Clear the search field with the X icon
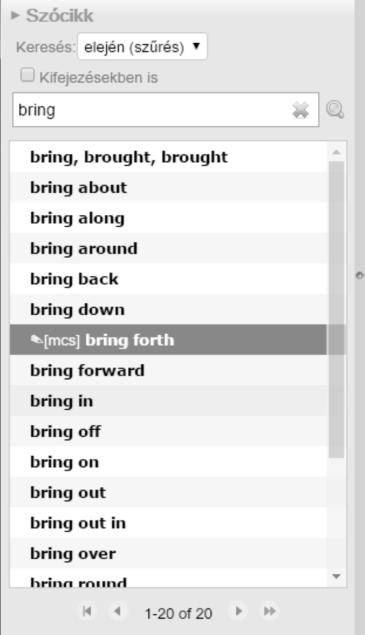The height and width of the screenshot is (635, 365). pyautogui.click(x=300, y=110)
